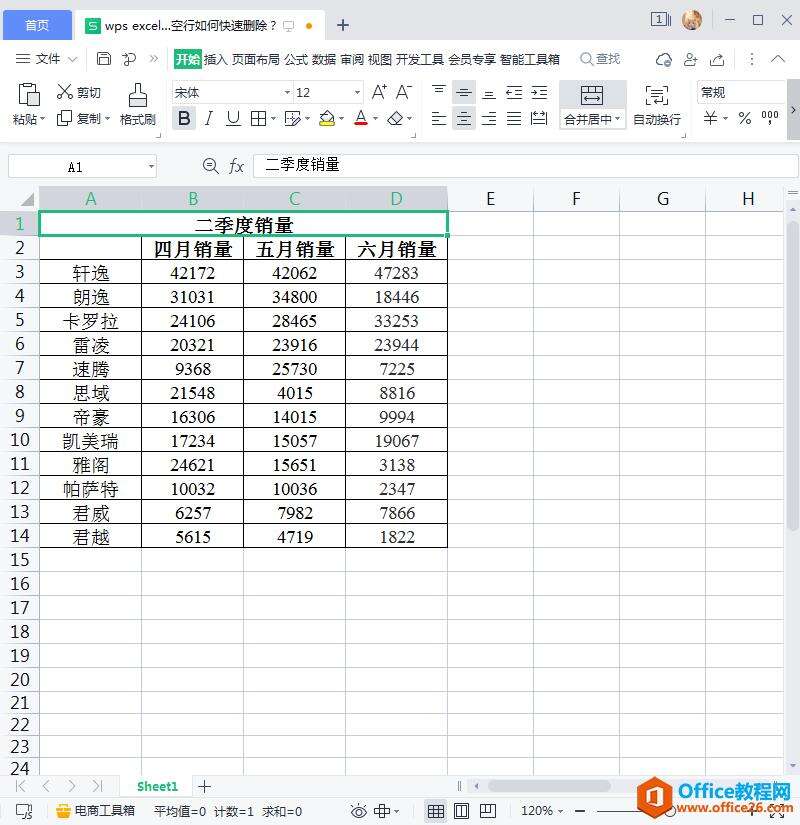Toggle align right
Screen dimensions: 800x825
pos(489,118)
